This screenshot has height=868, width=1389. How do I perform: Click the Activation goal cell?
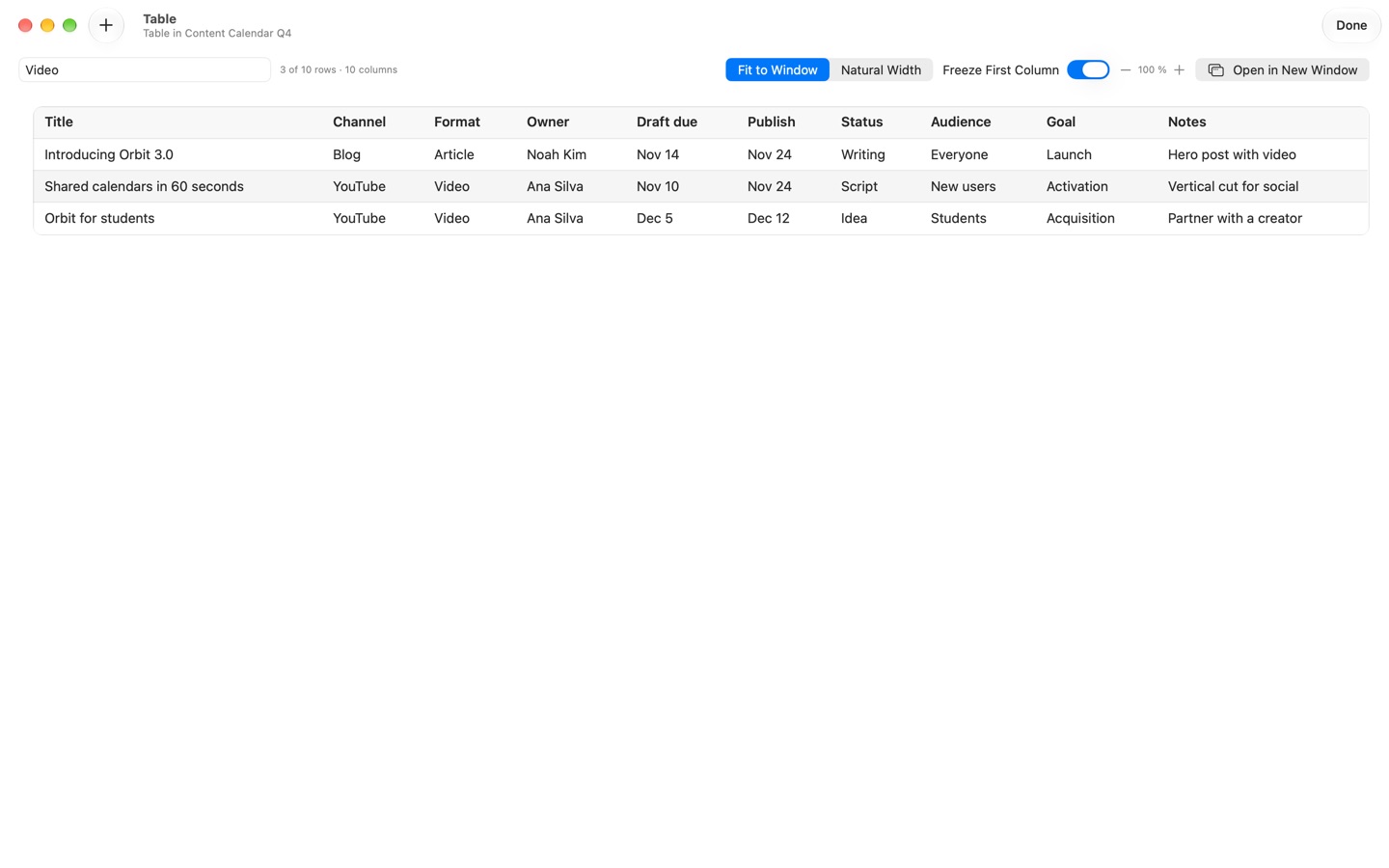(1076, 186)
